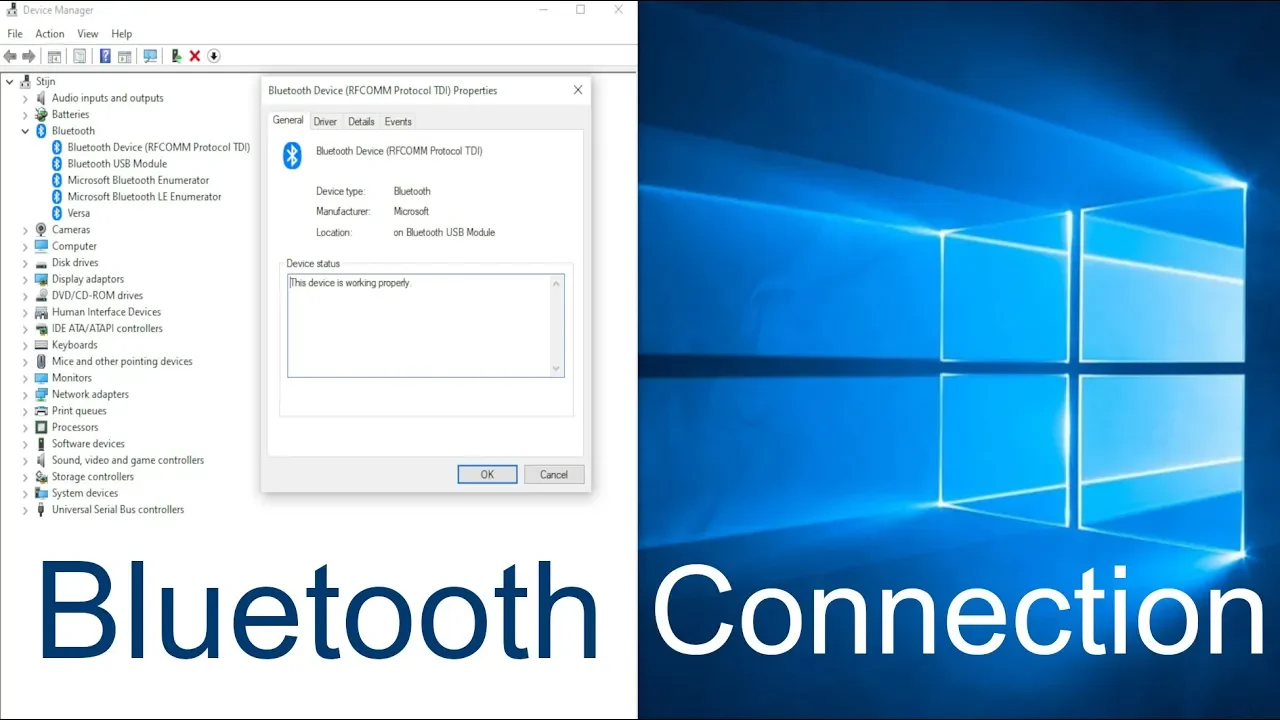The image size is (1280, 720).
Task: Select the Versa Bluetooth device
Action: [78, 213]
